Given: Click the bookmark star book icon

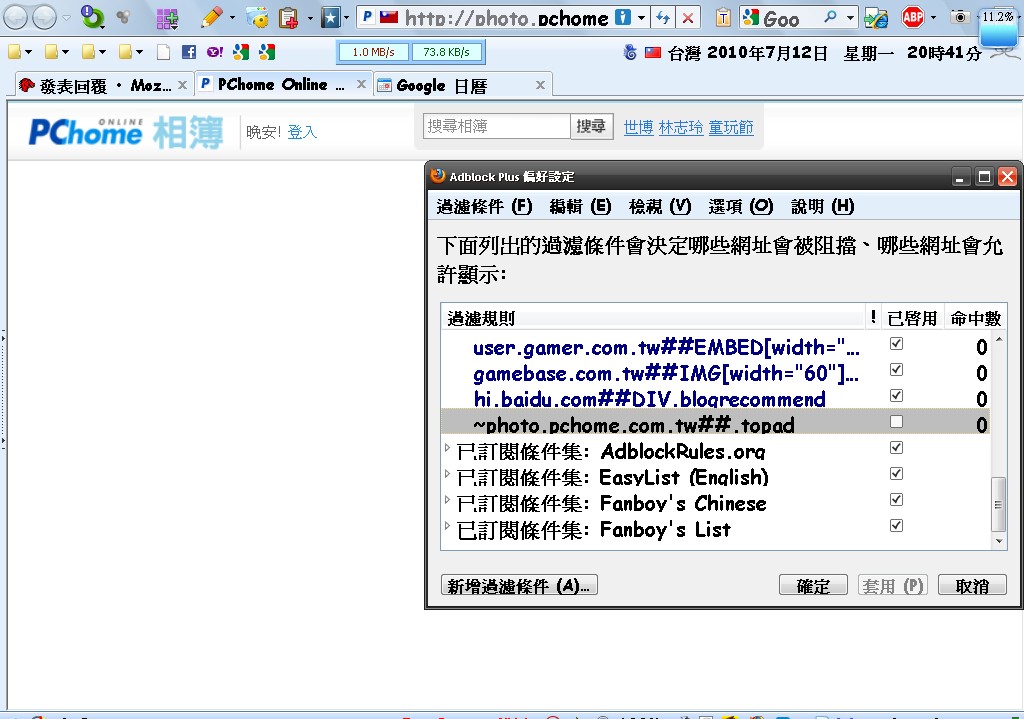Looking at the screenshot, I should (x=330, y=18).
